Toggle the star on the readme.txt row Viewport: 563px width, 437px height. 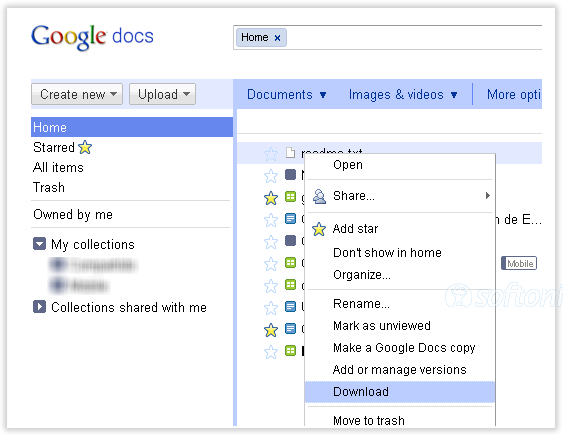(271, 154)
